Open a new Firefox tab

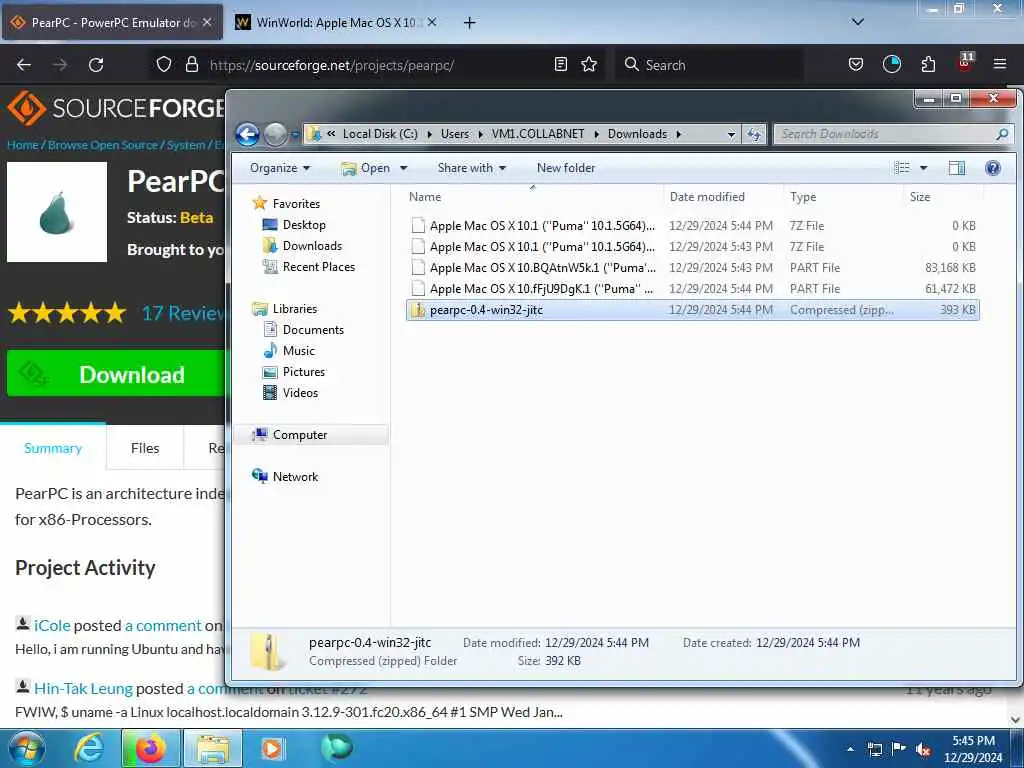click(x=470, y=23)
